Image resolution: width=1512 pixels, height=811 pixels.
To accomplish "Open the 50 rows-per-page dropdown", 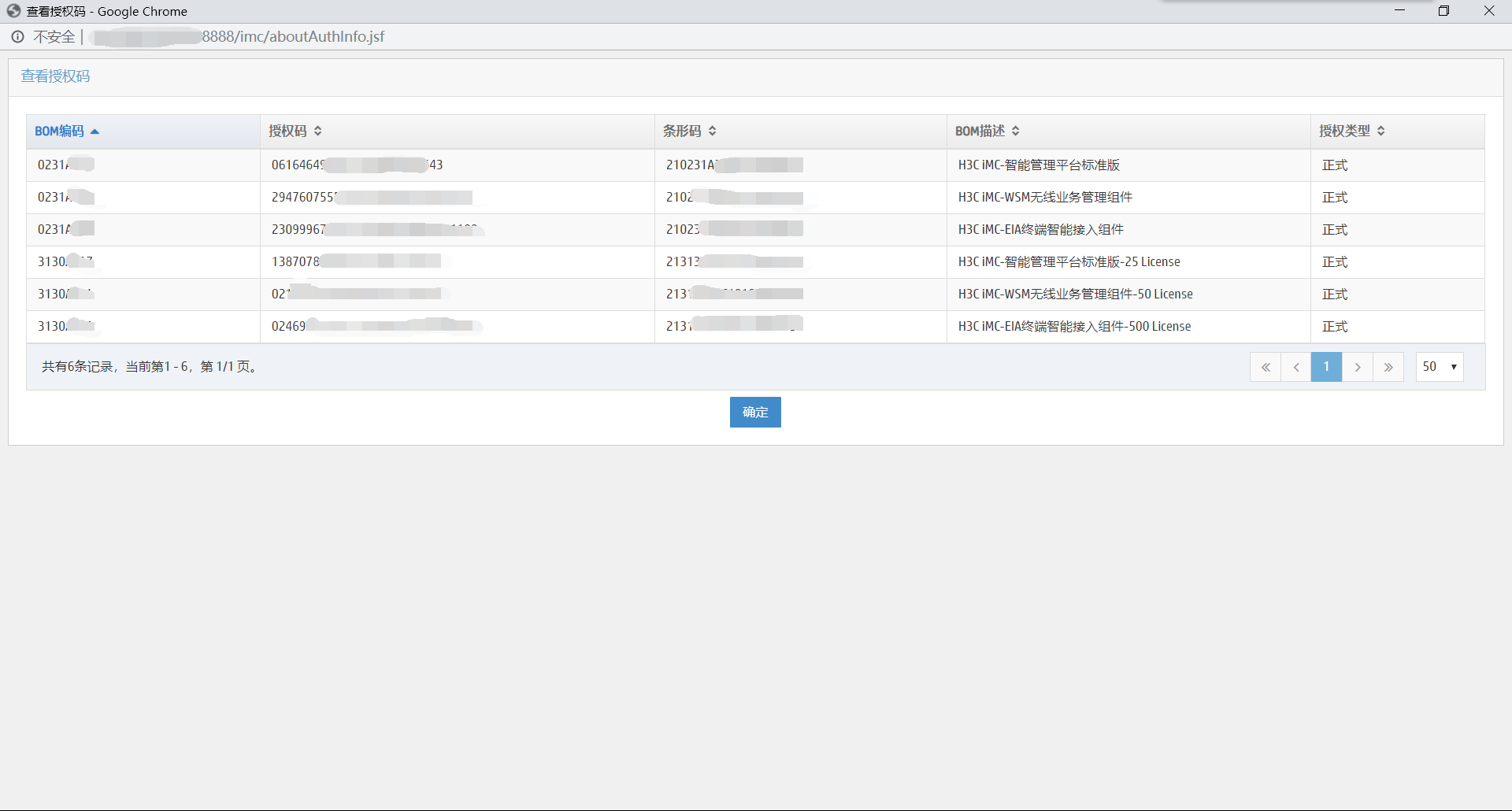I will (x=1440, y=367).
